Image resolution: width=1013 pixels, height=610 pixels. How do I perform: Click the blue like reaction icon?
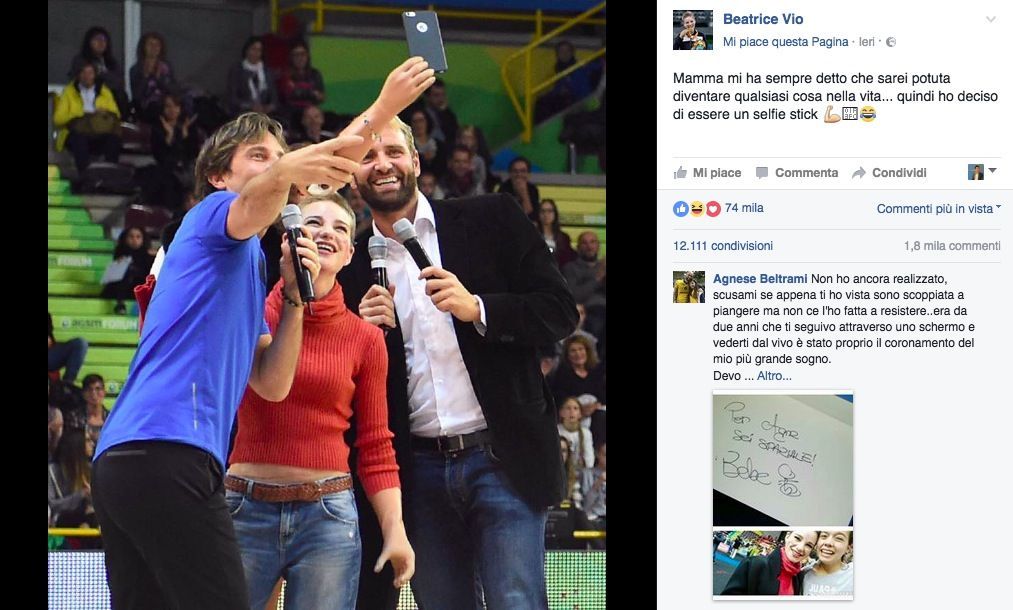(681, 208)
